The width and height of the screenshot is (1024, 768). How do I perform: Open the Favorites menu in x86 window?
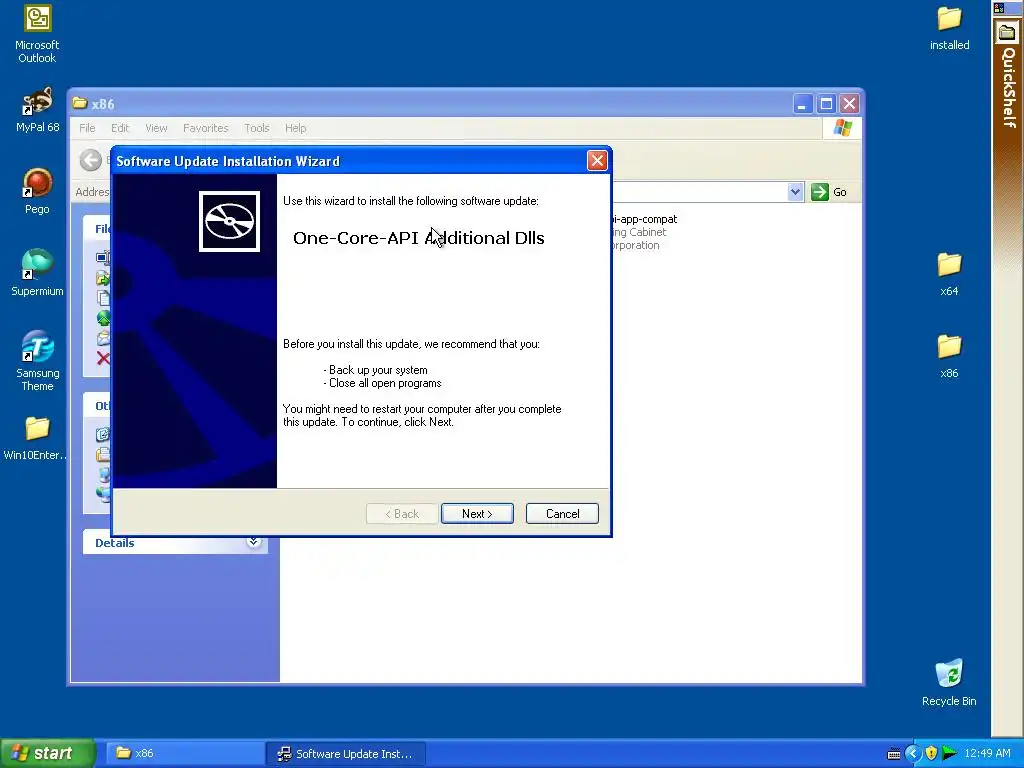pyautogui.click(x=206, y=128)
